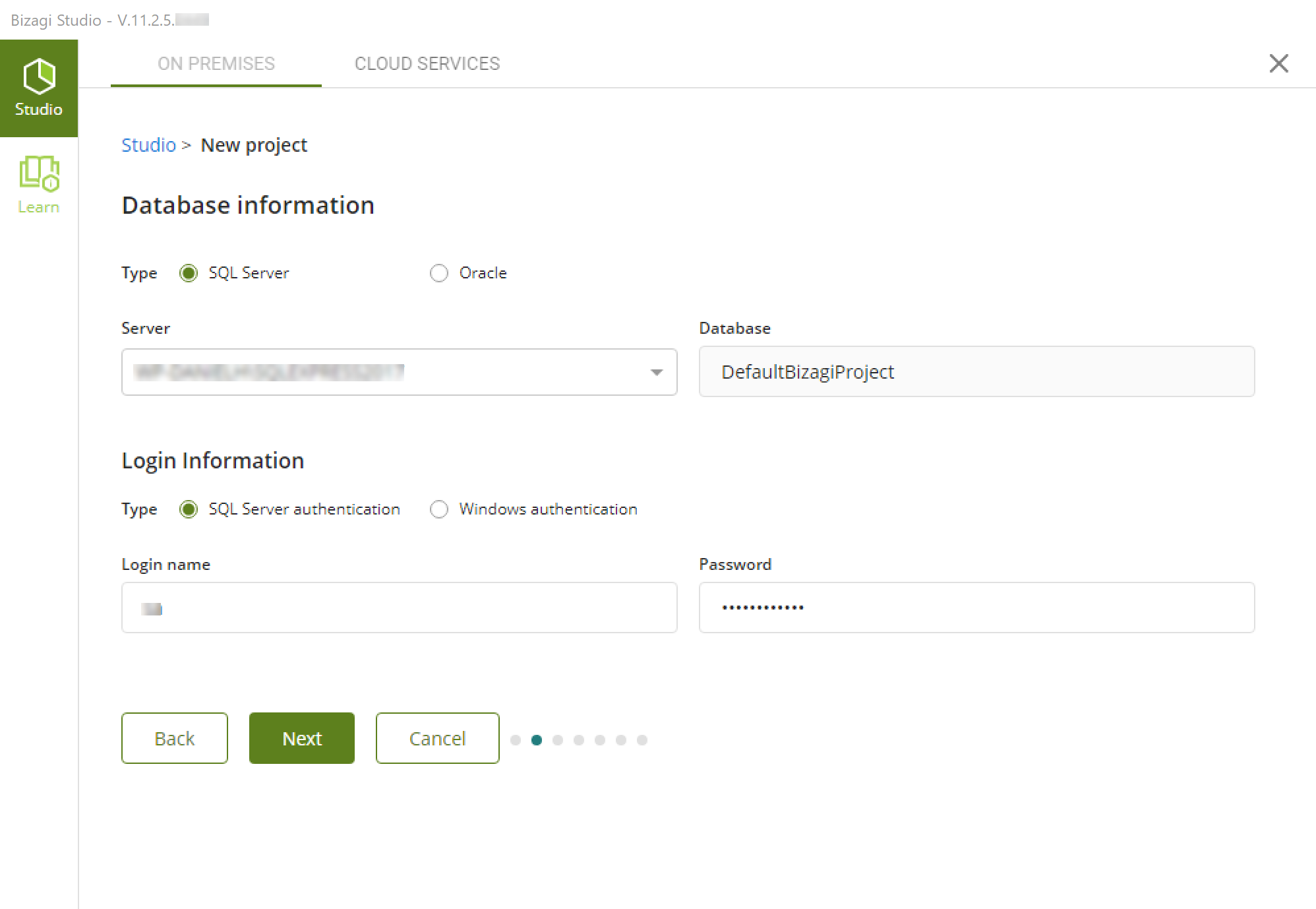The image size is (1316, 909).
Task: Click the Login name field
Action: pos(399,608)
